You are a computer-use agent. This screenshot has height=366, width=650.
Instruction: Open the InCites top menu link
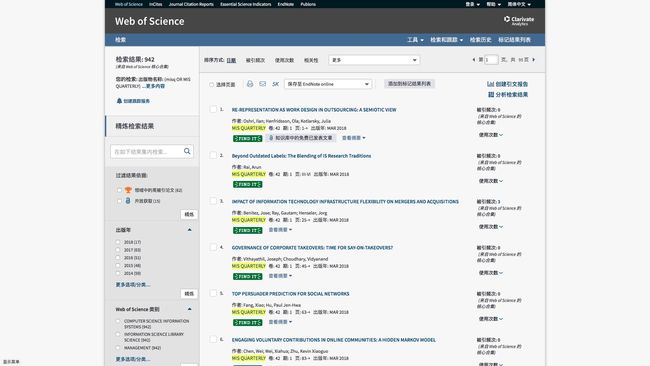tap(155, 4)
